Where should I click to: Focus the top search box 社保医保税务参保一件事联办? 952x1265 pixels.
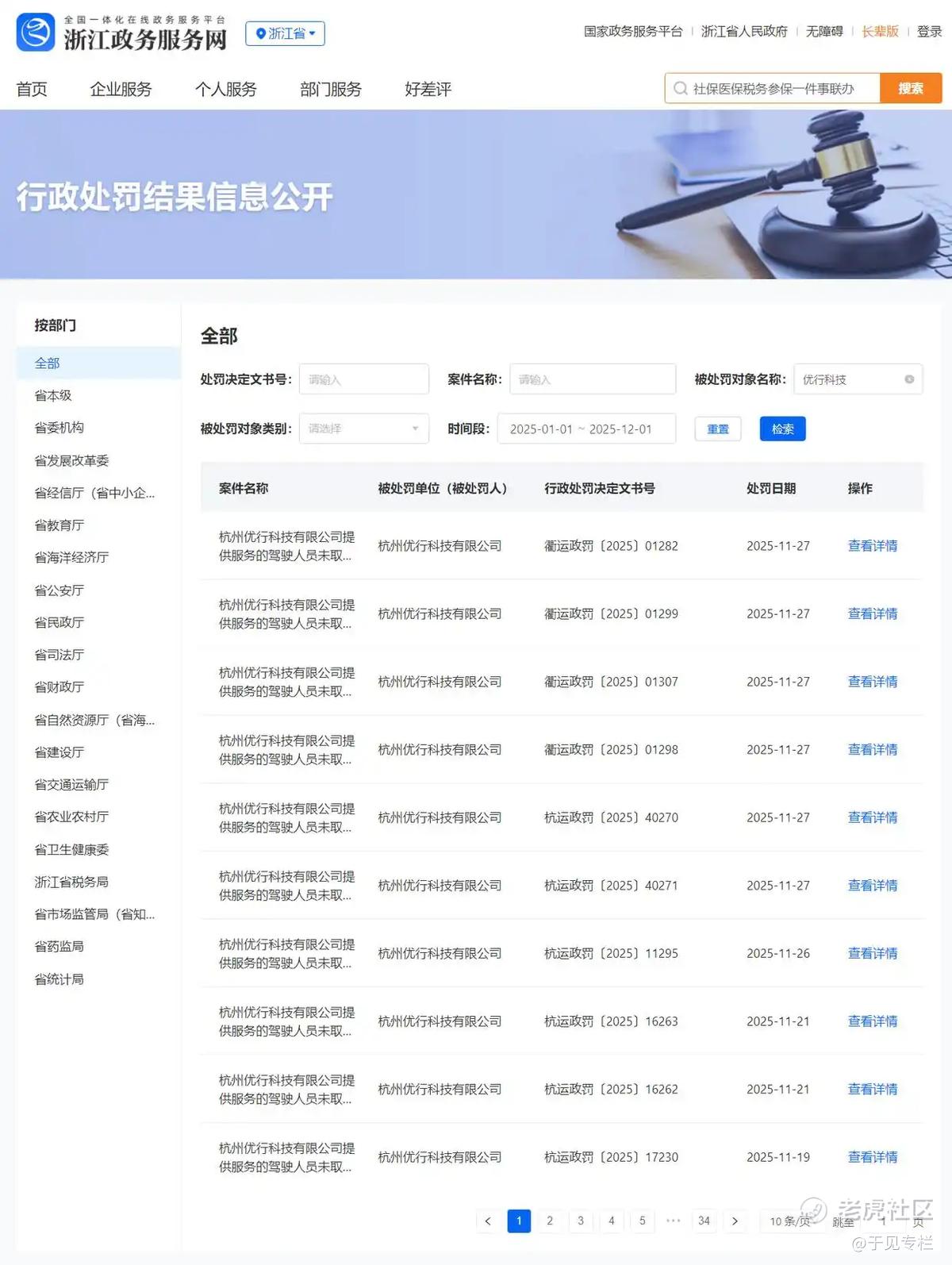click(773, 88)
